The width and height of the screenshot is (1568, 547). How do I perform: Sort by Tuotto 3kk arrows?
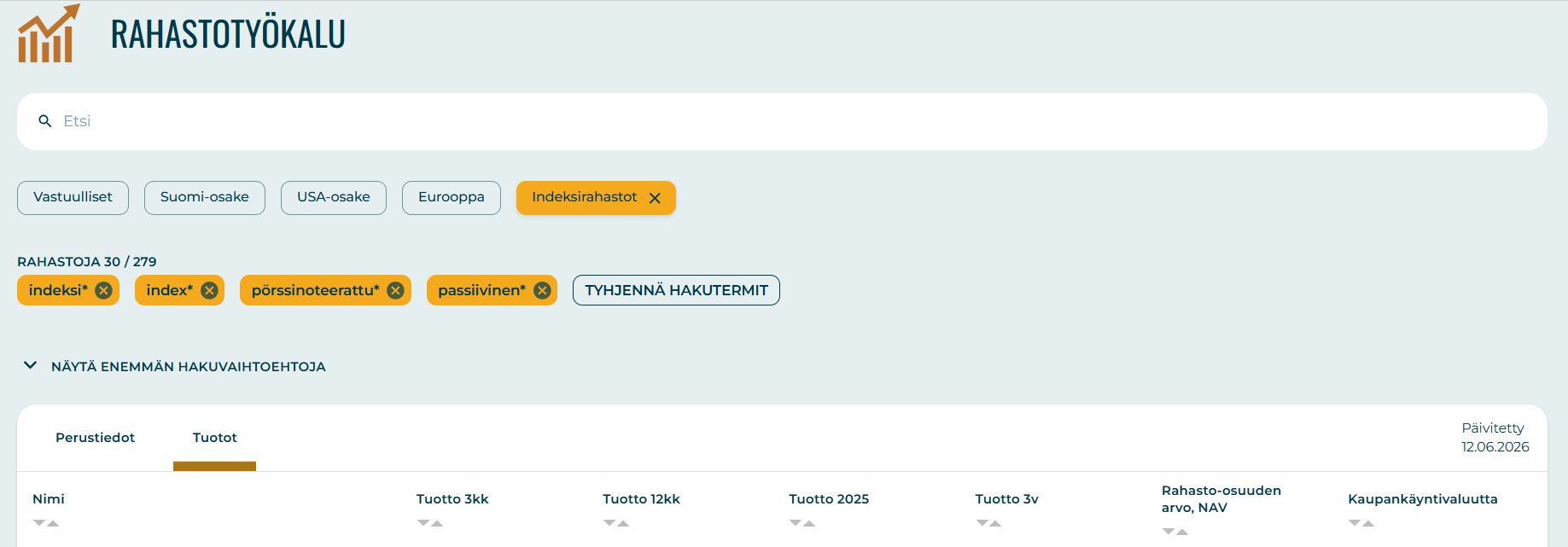[x=430, y=523]
